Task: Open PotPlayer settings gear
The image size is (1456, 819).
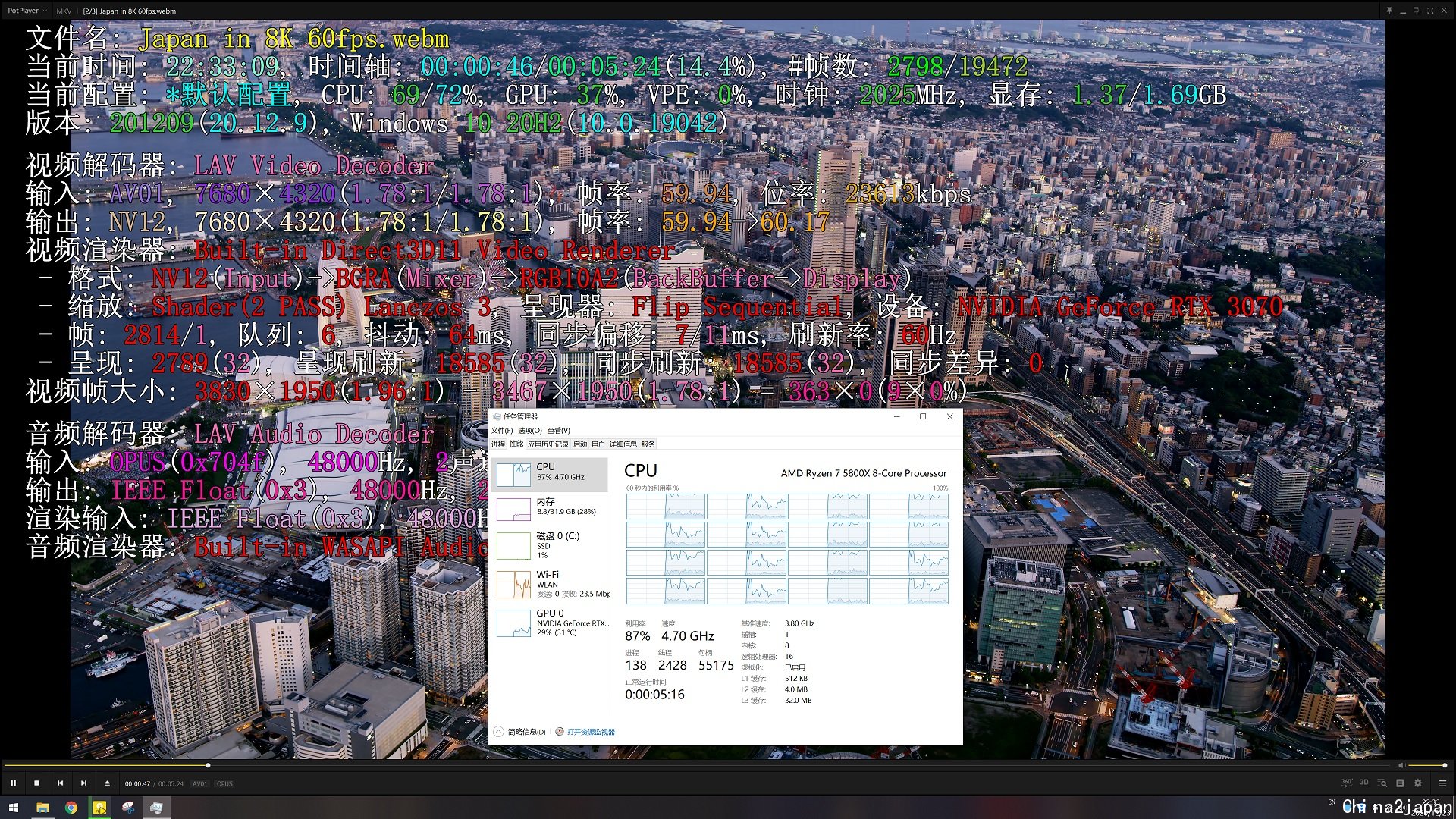Action: point(1418,783)
